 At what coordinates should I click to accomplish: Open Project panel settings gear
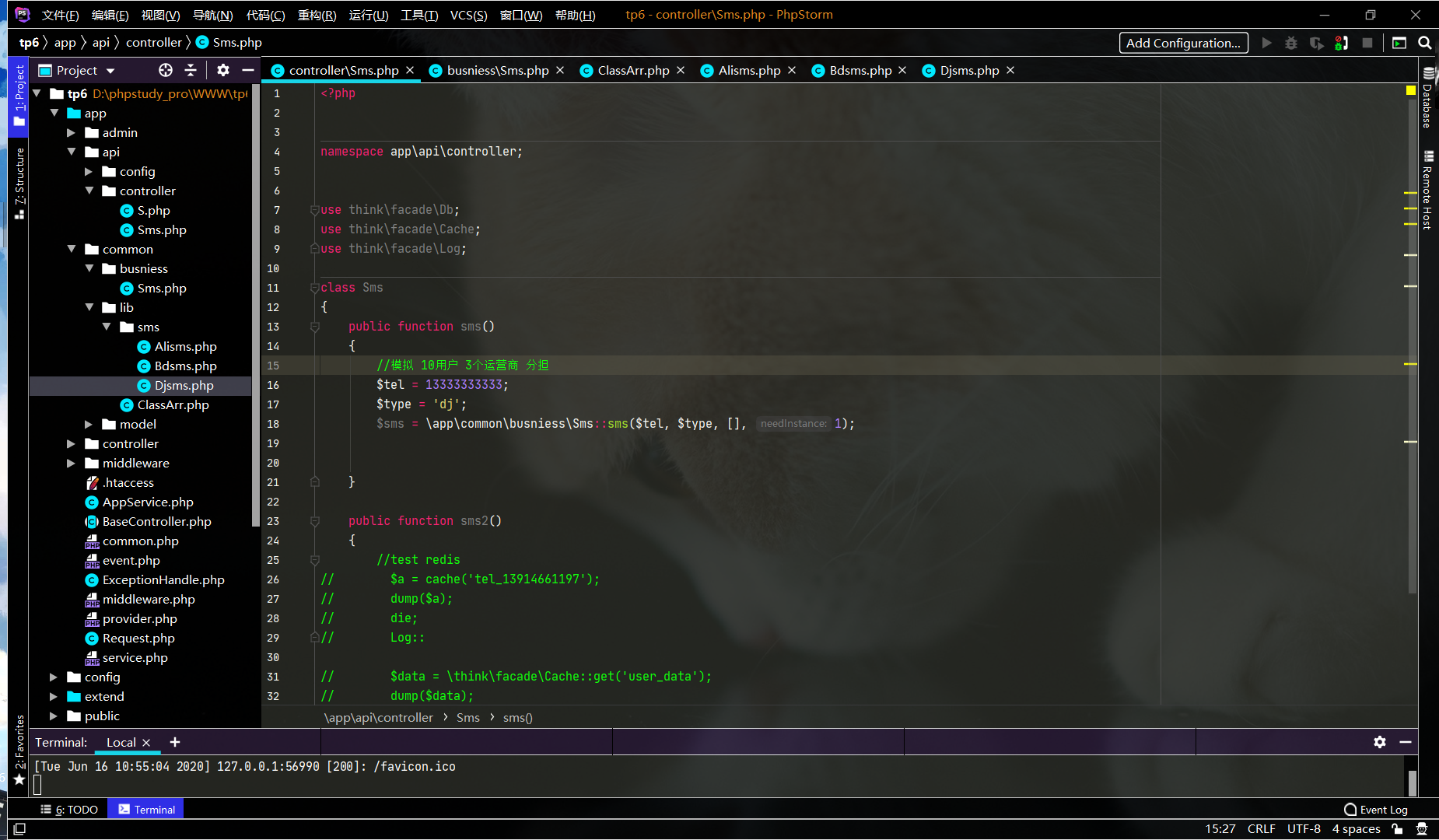pos(223,70)
